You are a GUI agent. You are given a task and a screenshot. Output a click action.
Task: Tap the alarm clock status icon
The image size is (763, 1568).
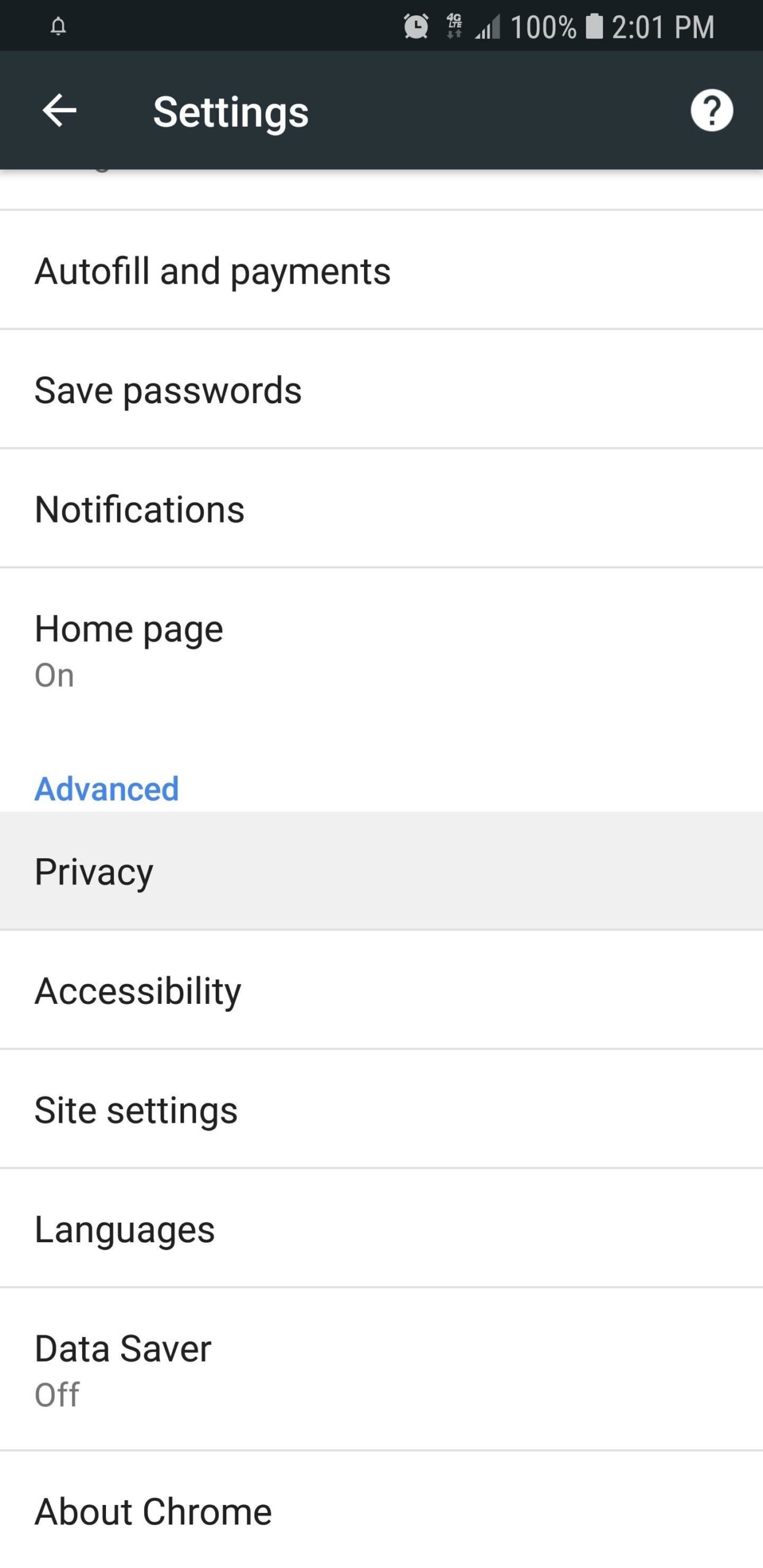(414, 26)
